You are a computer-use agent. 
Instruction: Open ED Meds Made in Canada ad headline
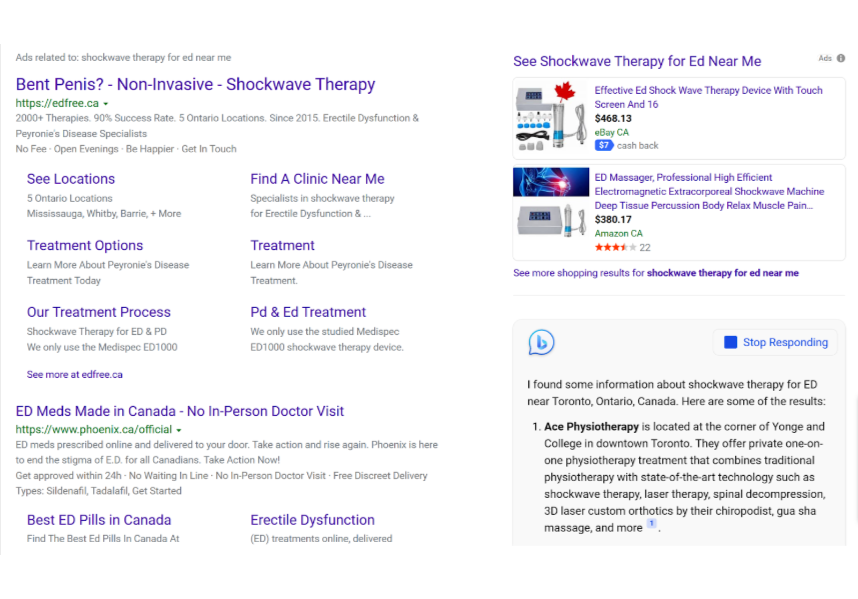pyautogui.click(x=179, y=411)
